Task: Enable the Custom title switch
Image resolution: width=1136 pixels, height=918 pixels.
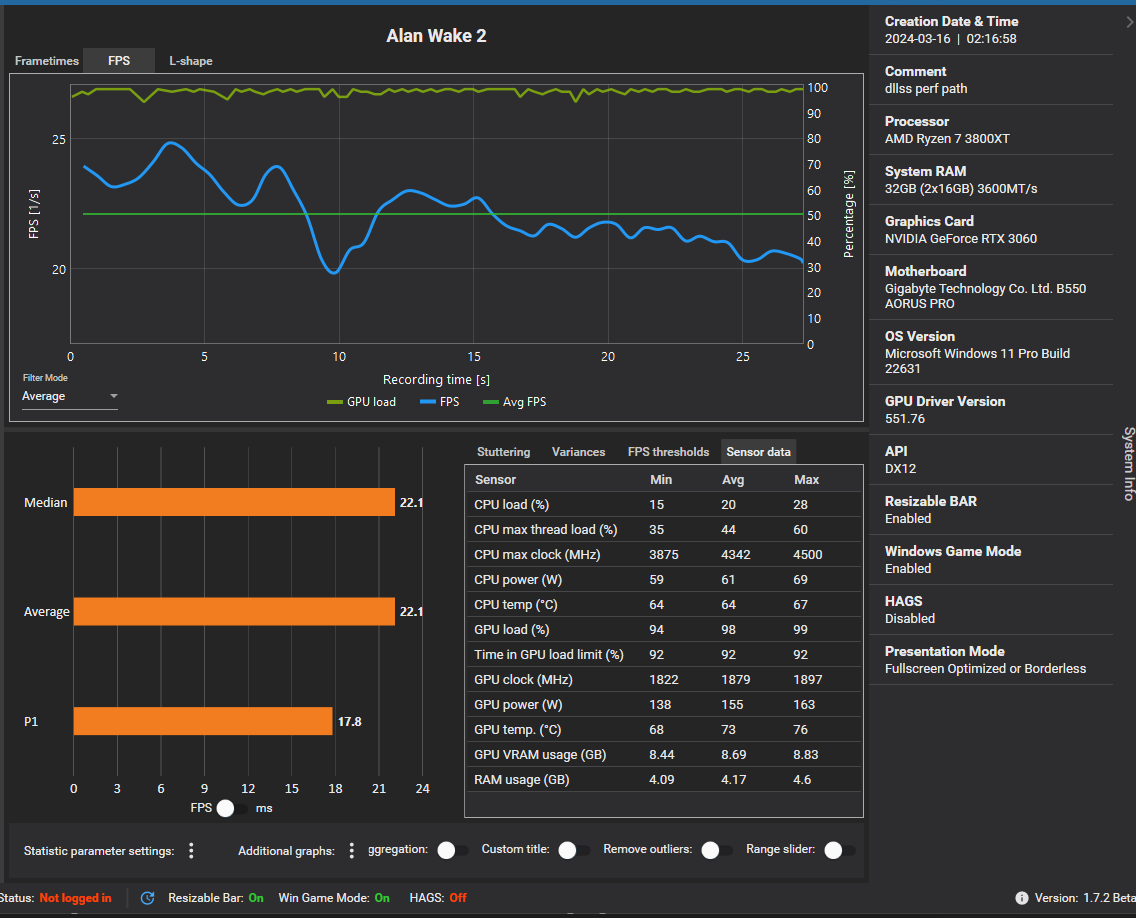Action: coord(574,850)
